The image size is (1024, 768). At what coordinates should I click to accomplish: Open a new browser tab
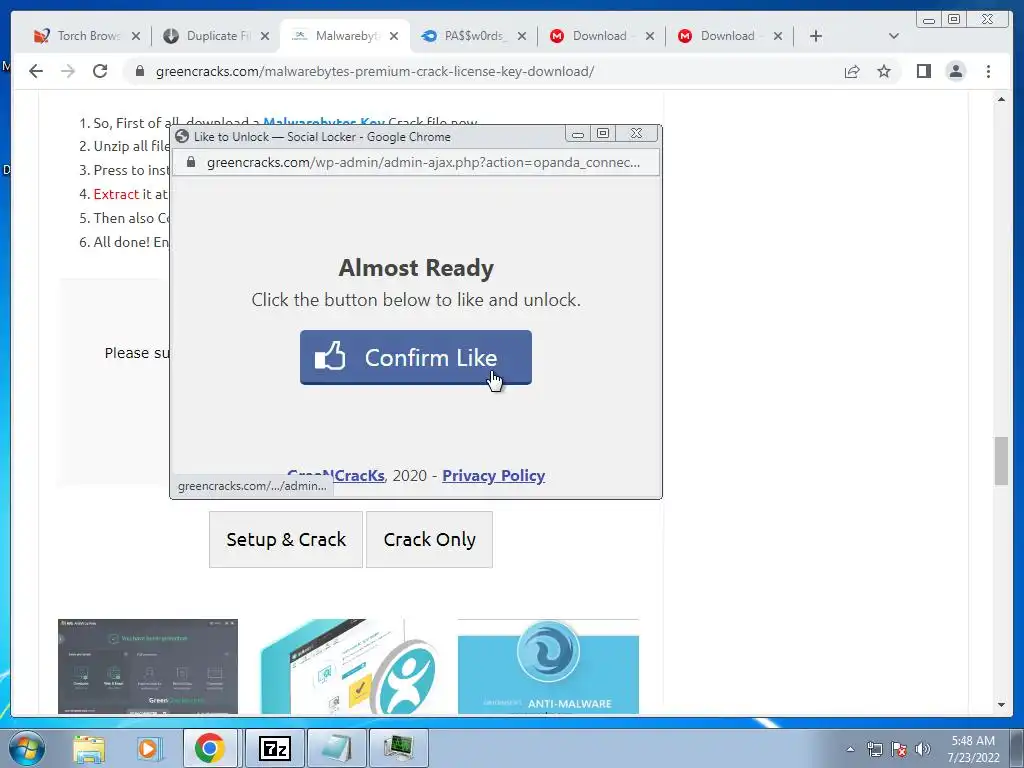(816, 36)
